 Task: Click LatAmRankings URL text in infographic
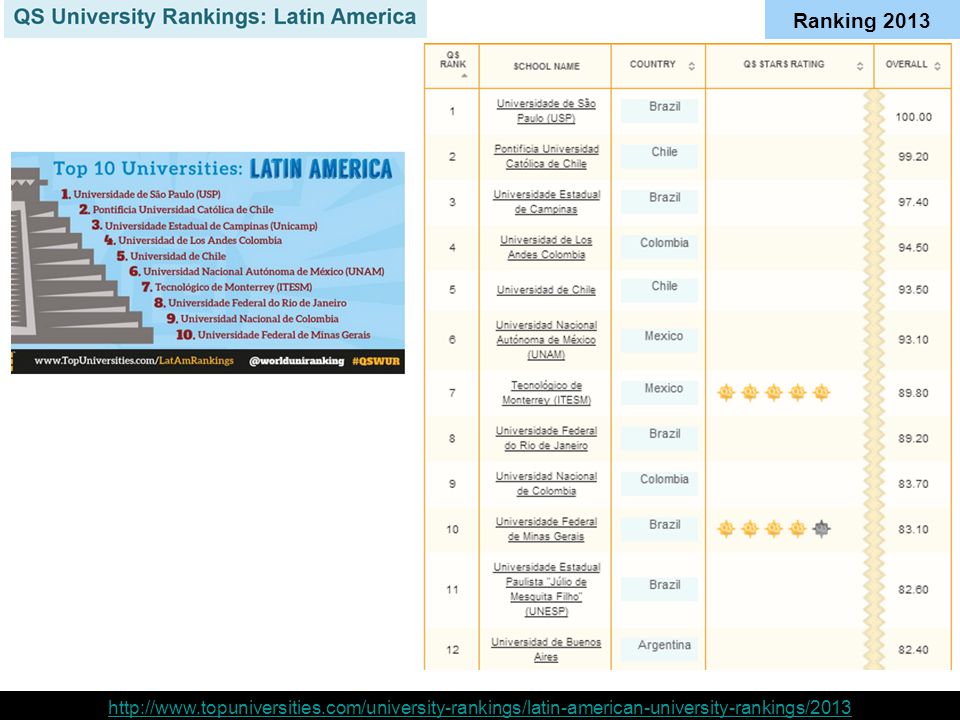(x=134, y=361)
